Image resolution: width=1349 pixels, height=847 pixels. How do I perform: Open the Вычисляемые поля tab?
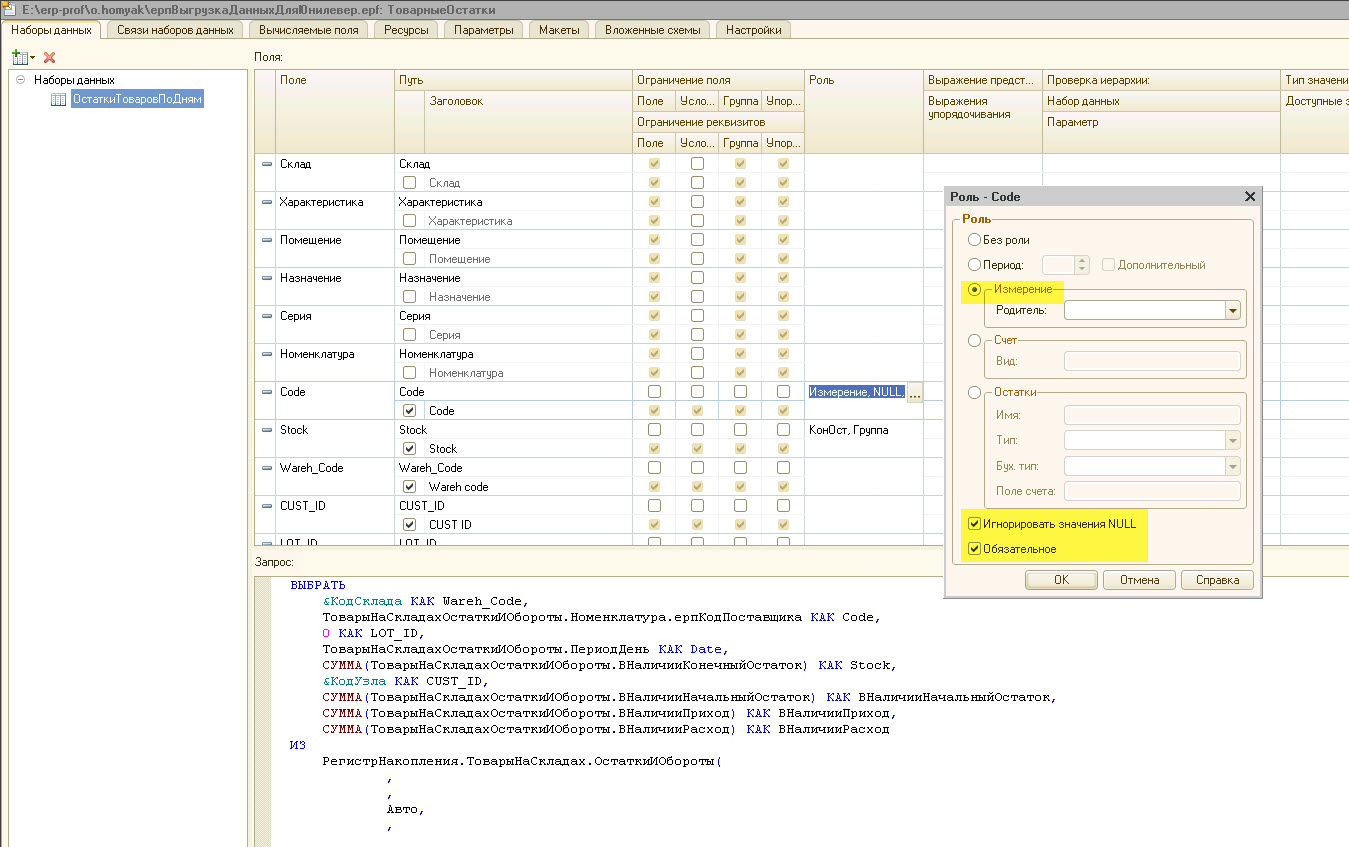(x=308, y=30)
